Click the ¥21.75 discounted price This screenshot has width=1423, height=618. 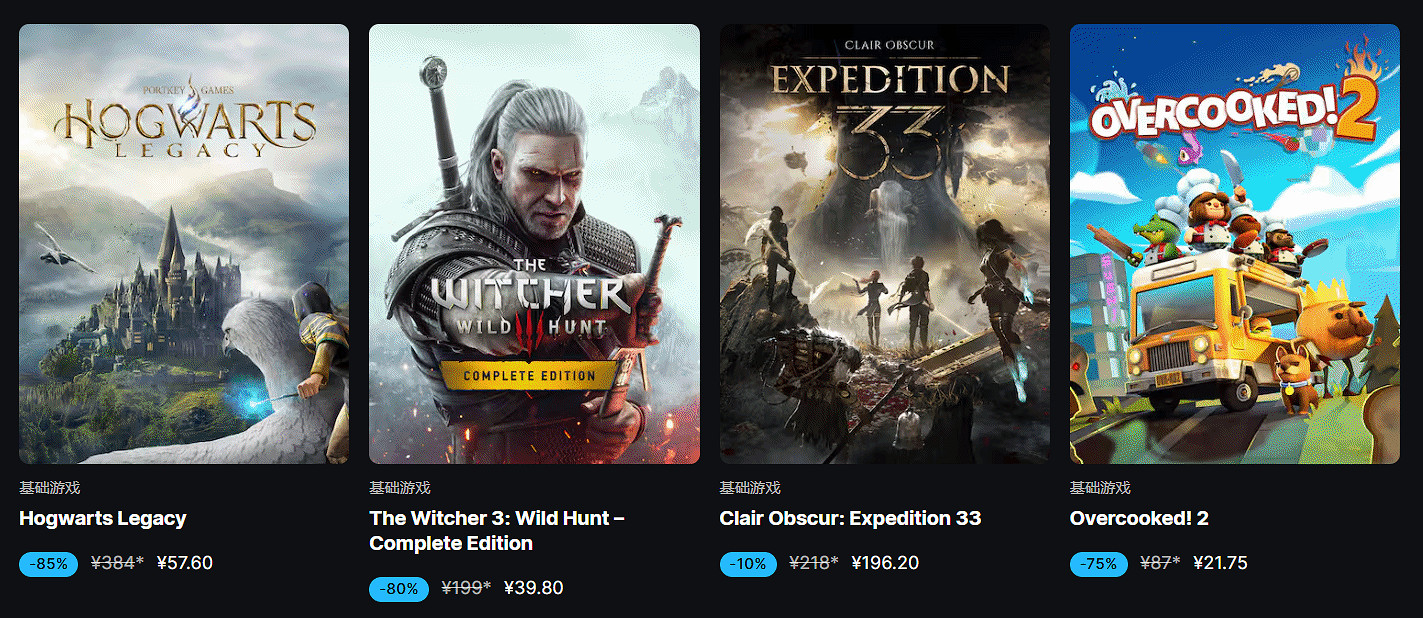[x=1220, y=563]
